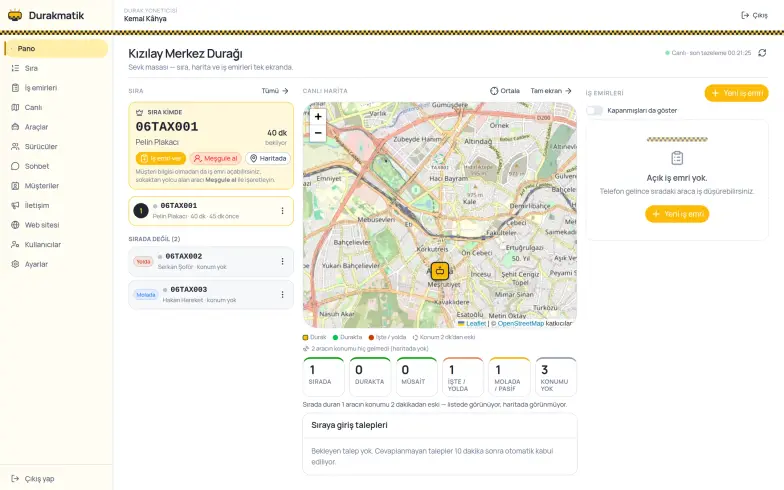Center the map with Ortala
The image size is (784, 490).
tap(505, 90)
